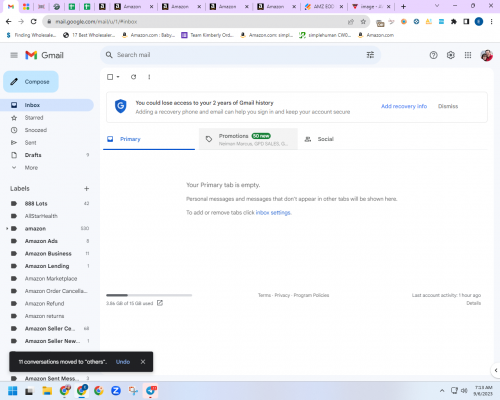Click the Program Policies link

pos(311,295)
